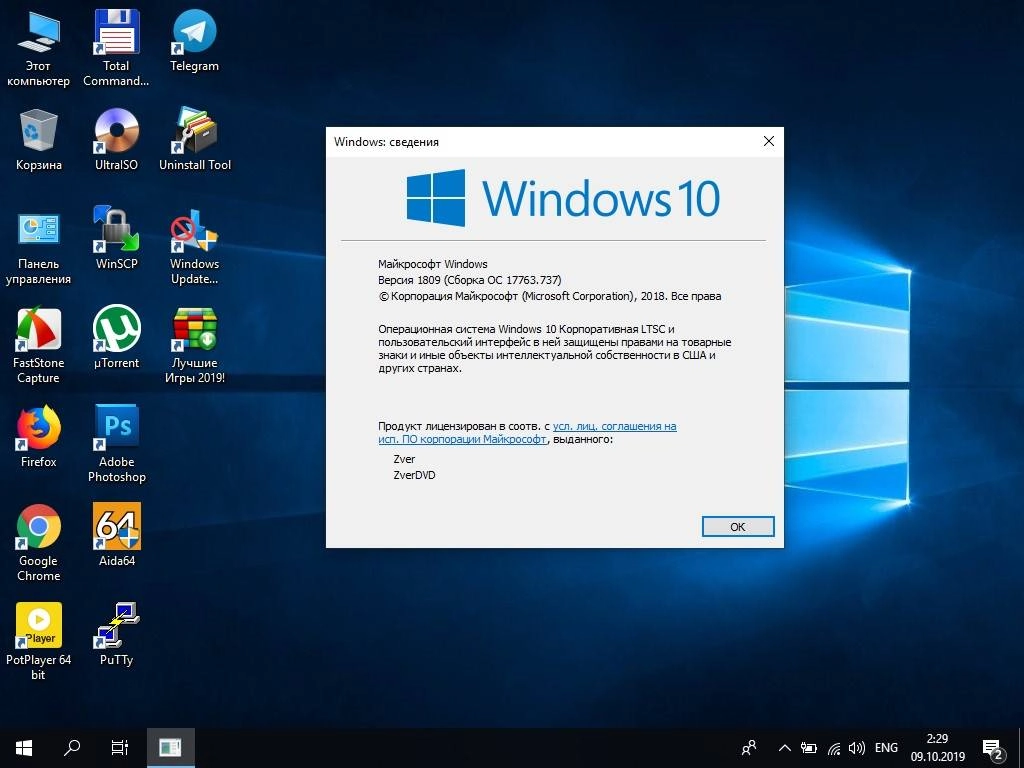Open the Action Center notifications icon
Viewport: 1024px width, 768px height.
(x=993, y=749)
